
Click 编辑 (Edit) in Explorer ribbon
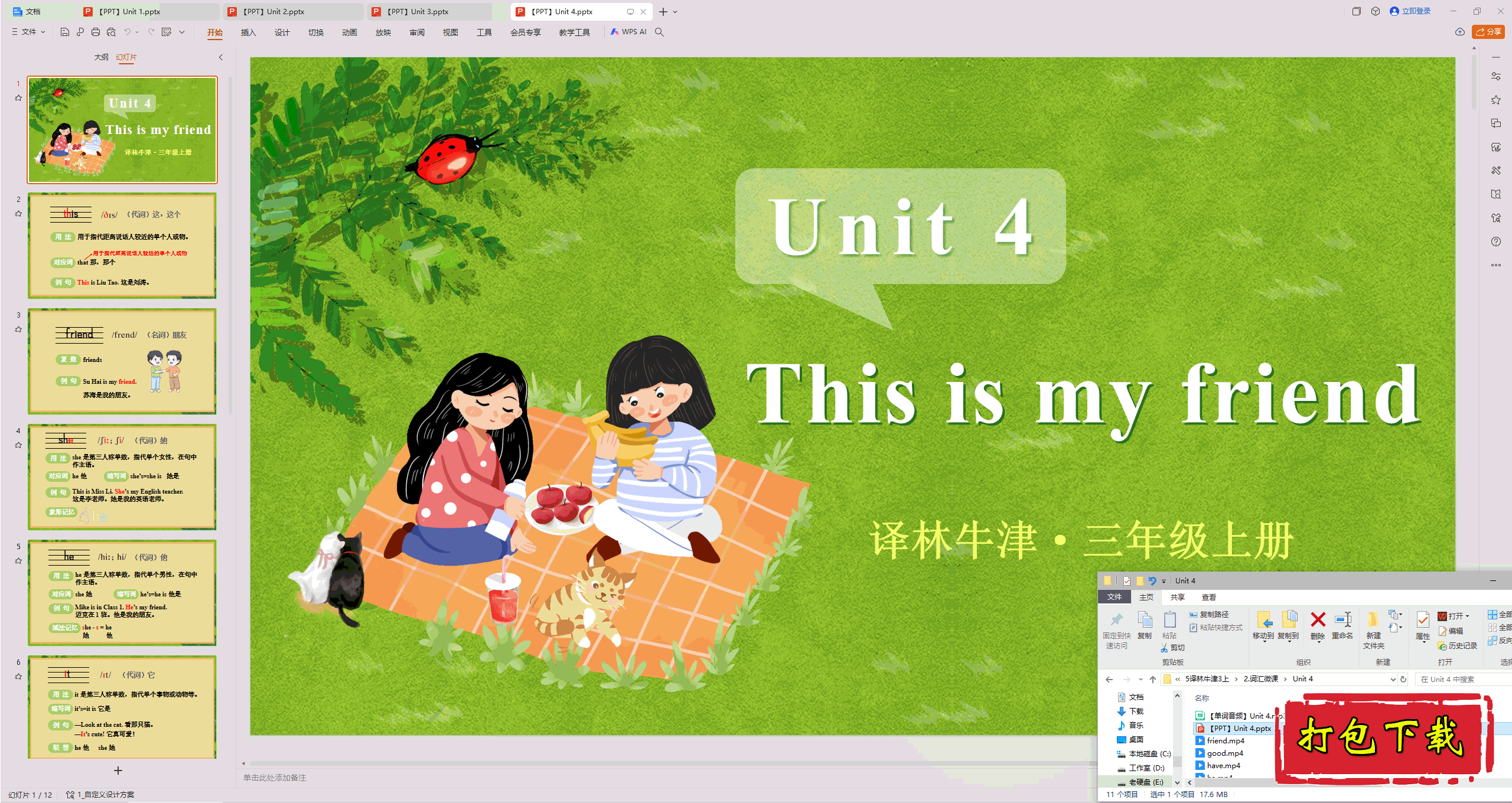click(x=1451, y=631)
